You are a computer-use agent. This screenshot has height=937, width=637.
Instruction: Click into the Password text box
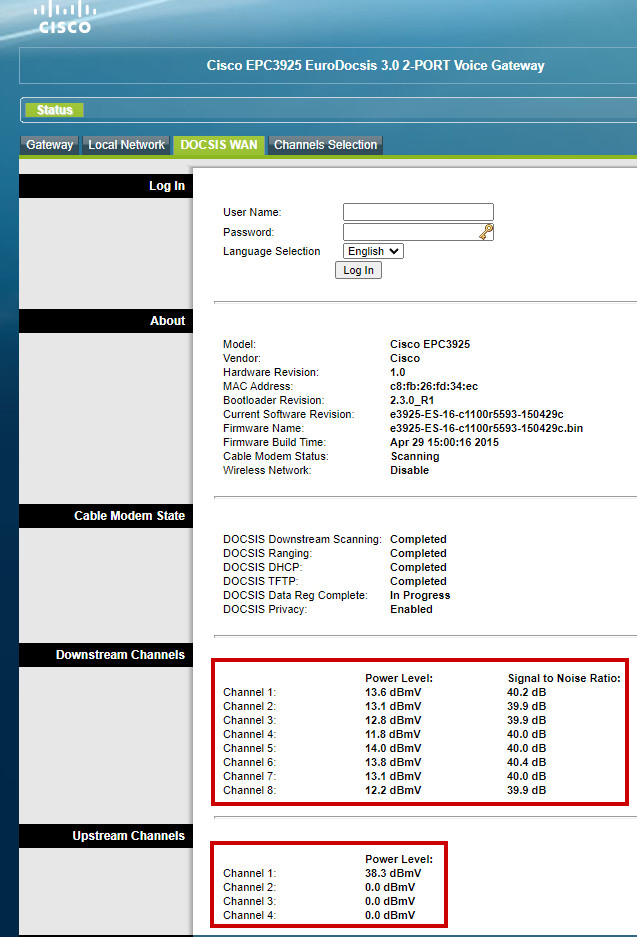click(x=410, y=232)
